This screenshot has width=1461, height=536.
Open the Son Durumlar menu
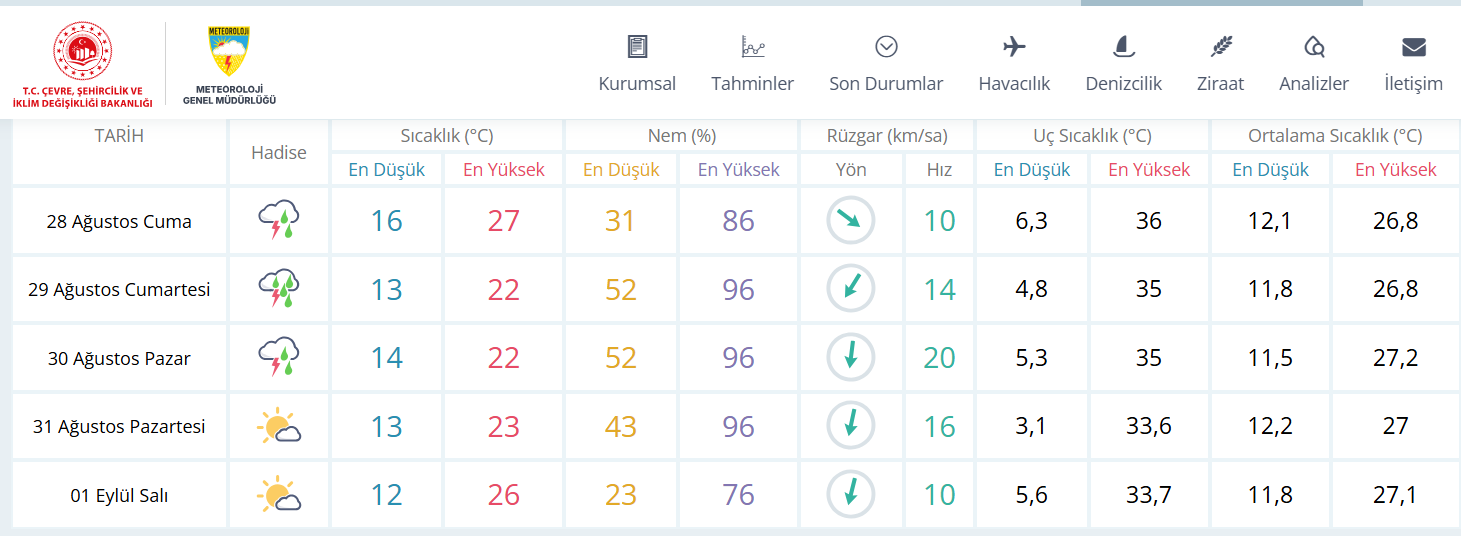tap(886, 84)
